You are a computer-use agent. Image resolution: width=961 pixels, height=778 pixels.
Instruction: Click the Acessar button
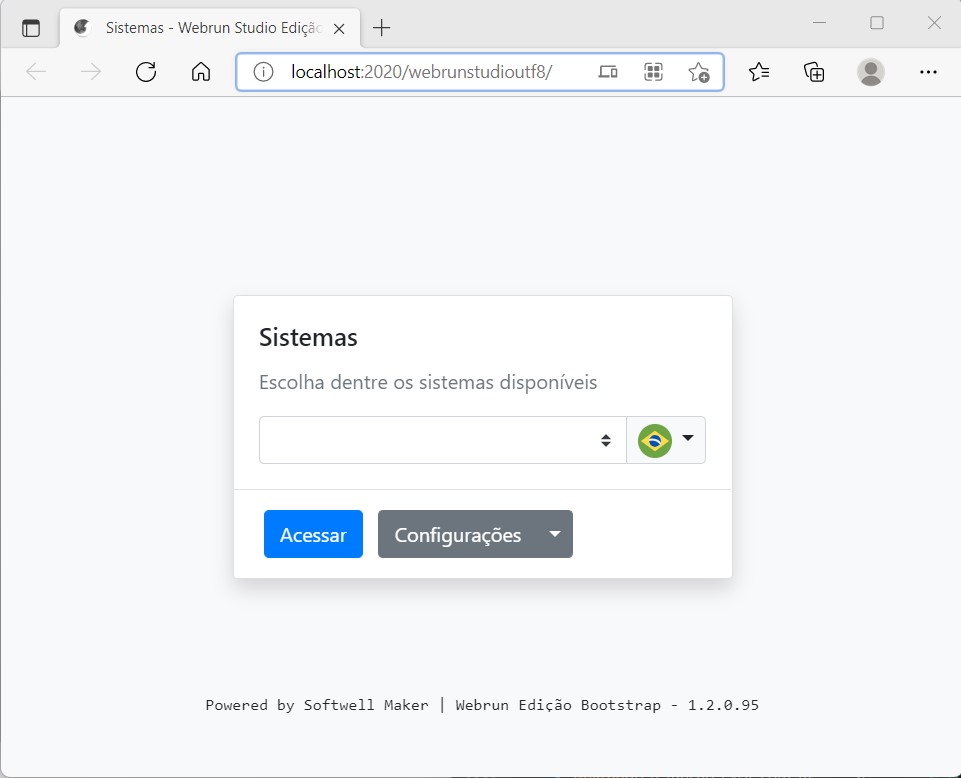point(313,534)
